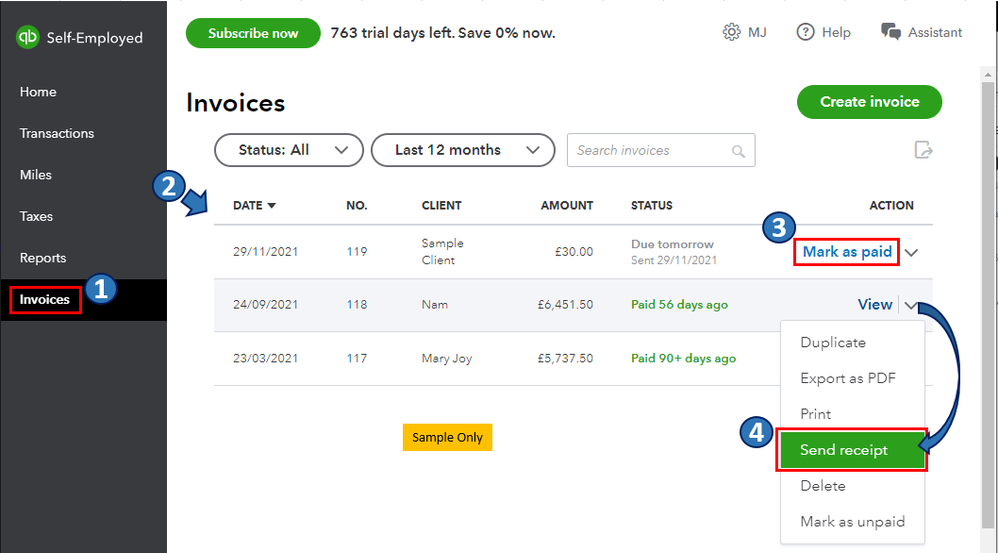Viewport: 998px width, 553px height.
Task: Click the Search invoices field
Action: 650,150
